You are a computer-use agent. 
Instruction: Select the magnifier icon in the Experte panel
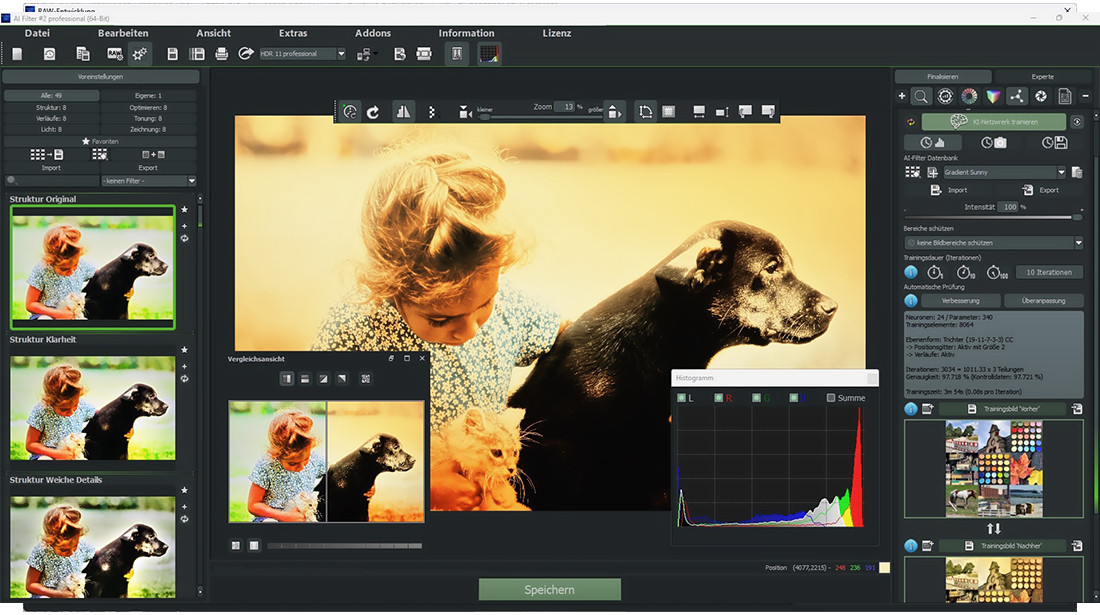tap(922, 97)
